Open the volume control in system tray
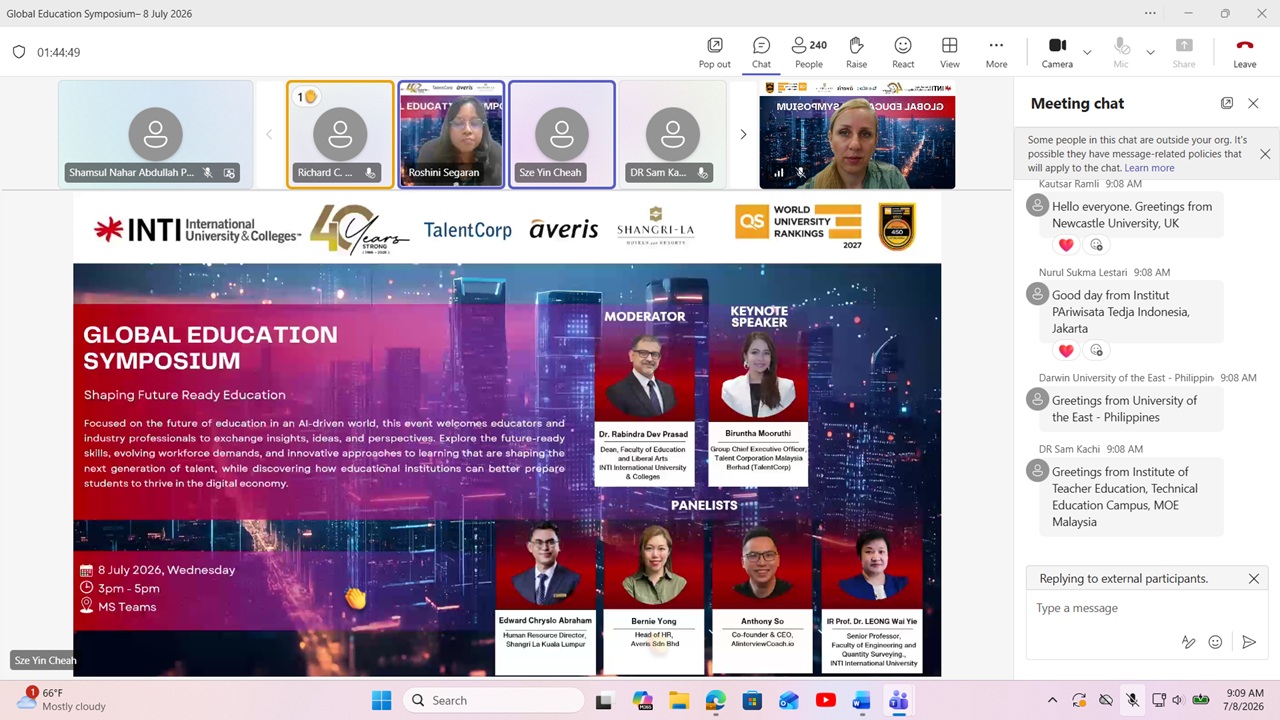The height and width of the screenshot is (720, 1280). [x=1177, y=700]
